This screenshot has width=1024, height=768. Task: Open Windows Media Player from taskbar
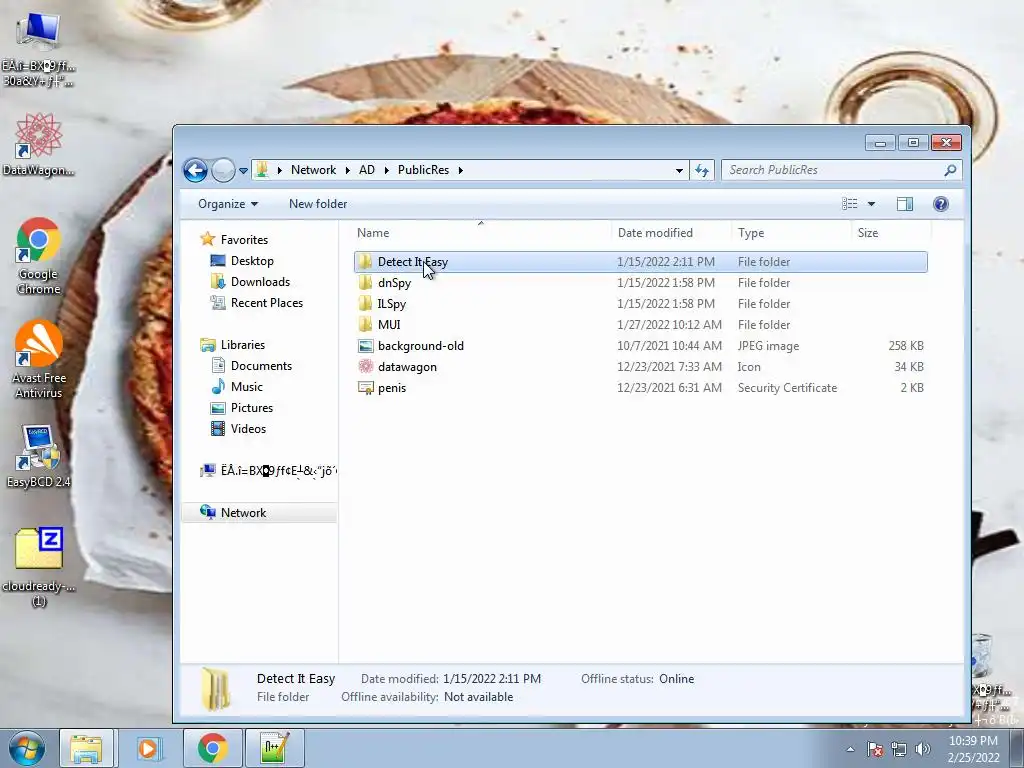point(148,748)
